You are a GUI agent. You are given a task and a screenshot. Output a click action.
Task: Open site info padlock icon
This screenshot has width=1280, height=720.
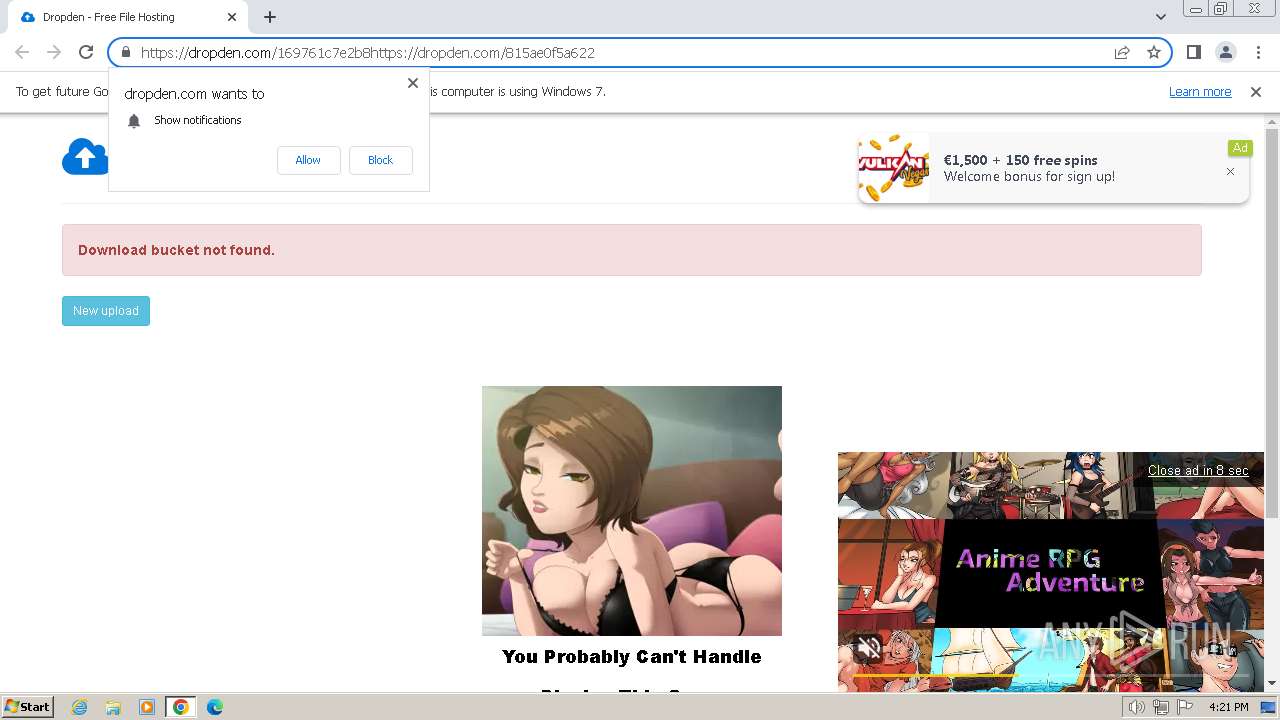[x=125, y=53]
